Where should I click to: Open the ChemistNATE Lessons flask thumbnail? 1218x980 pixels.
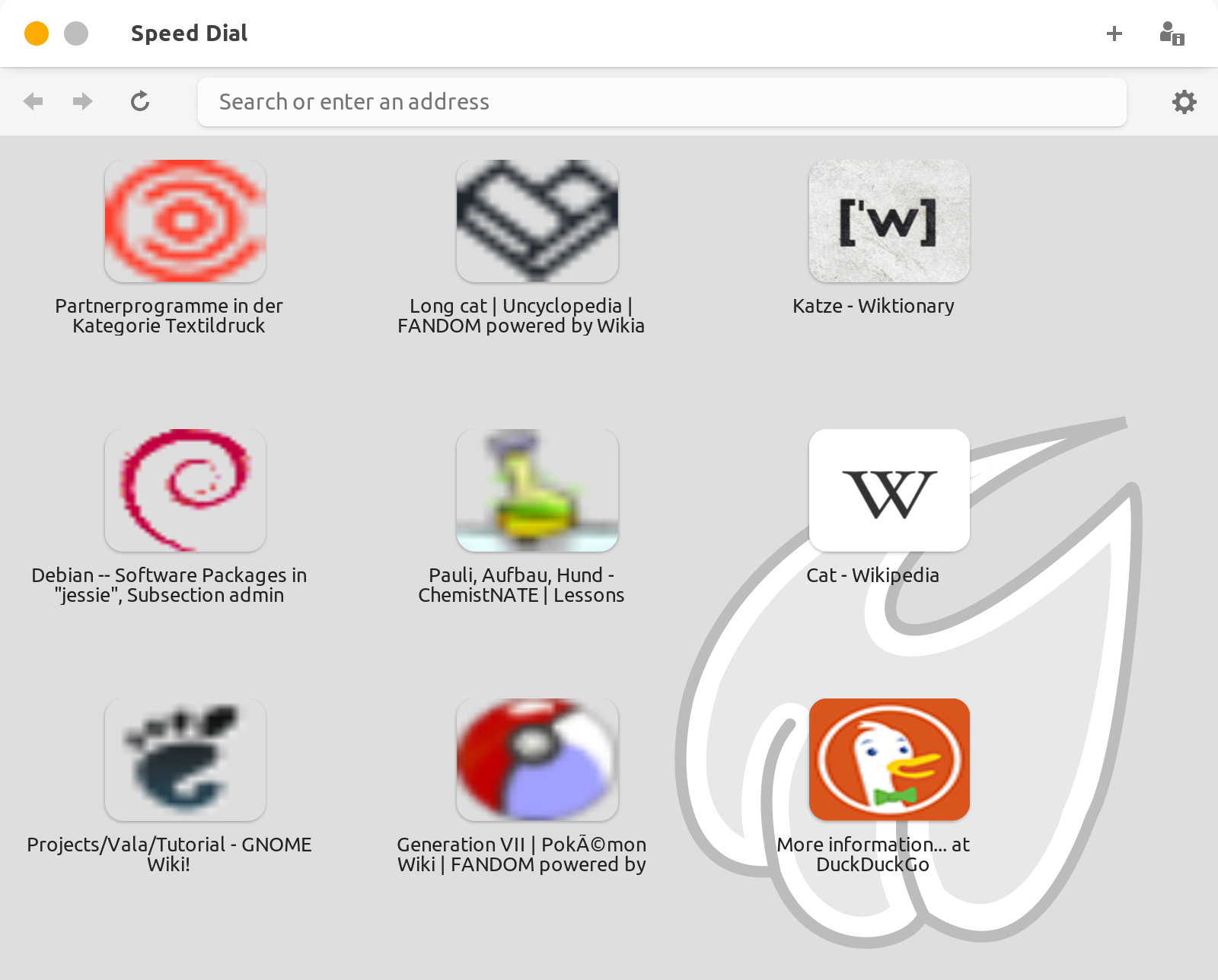coord(537,490)
